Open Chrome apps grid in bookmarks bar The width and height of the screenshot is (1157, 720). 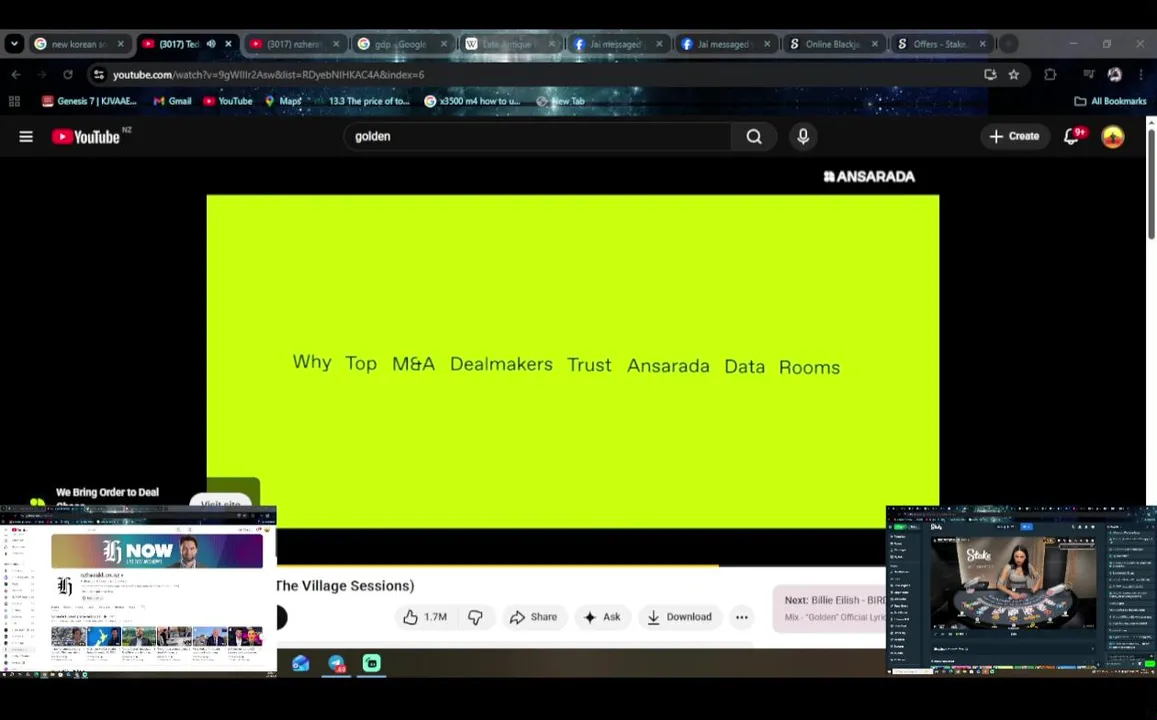click(x=14, y=101)
